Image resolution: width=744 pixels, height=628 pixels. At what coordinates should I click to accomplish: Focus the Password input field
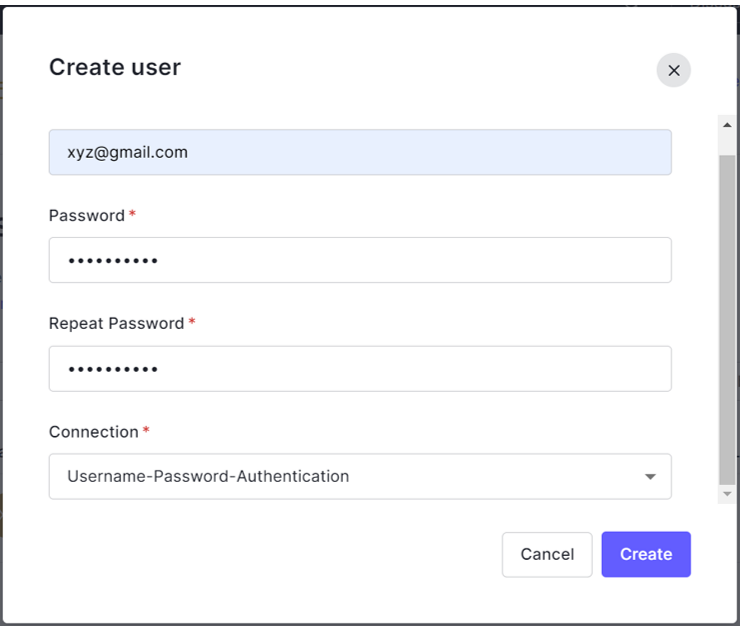point(360,260)
